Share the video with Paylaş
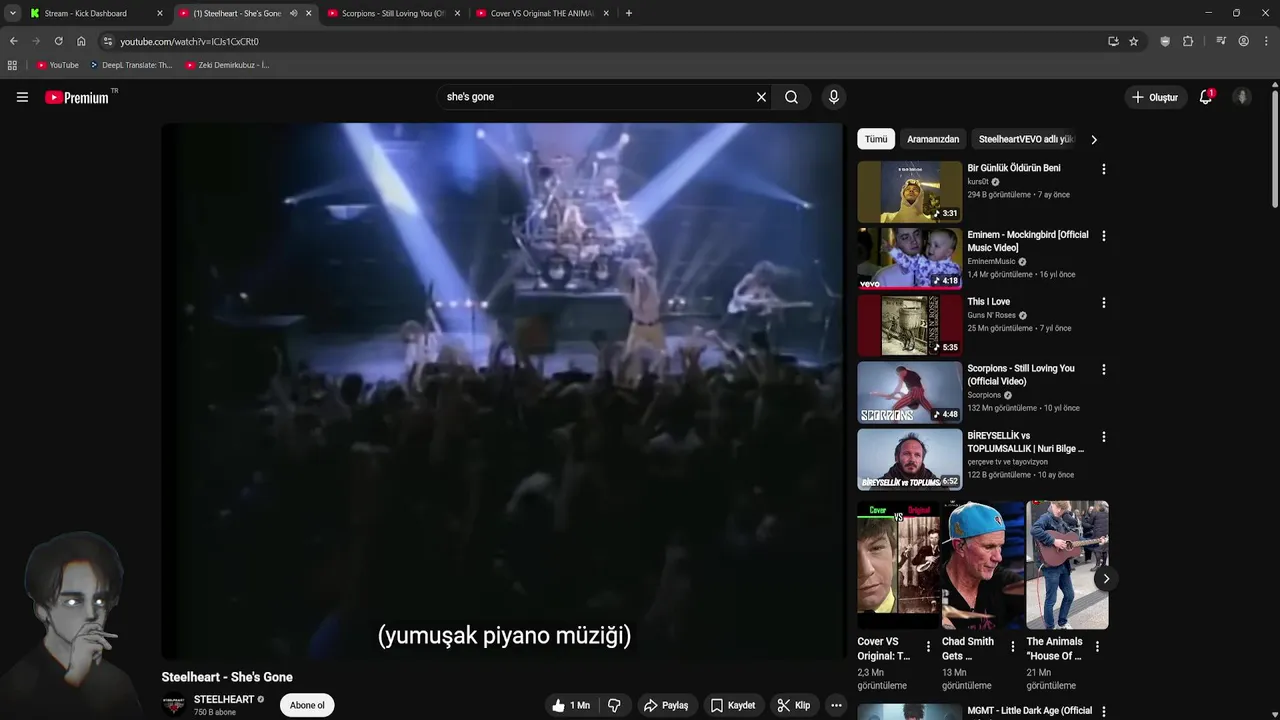 tap(666, 705)
